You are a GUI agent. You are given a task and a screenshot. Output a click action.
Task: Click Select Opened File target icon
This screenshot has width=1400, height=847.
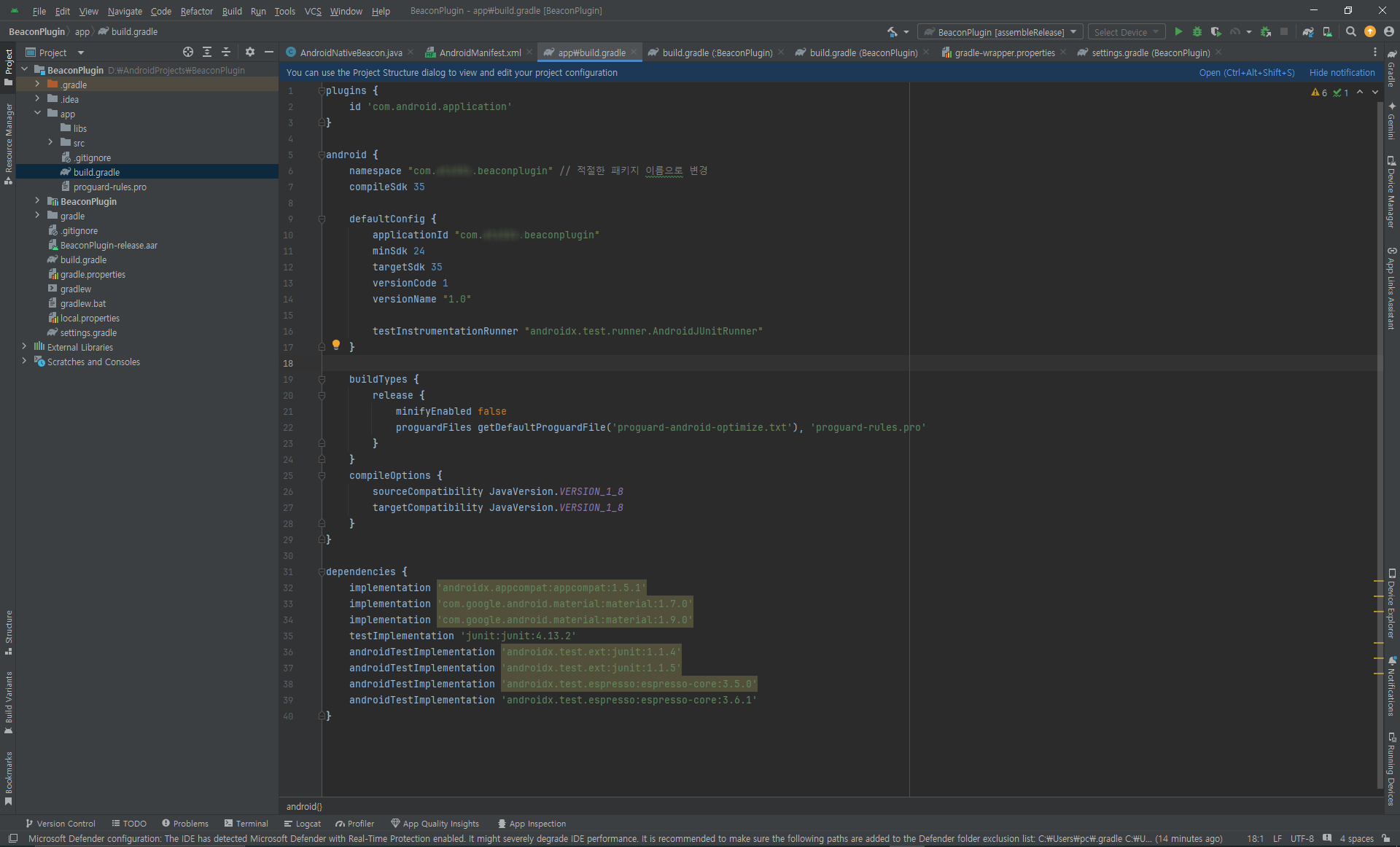(188, 52)
